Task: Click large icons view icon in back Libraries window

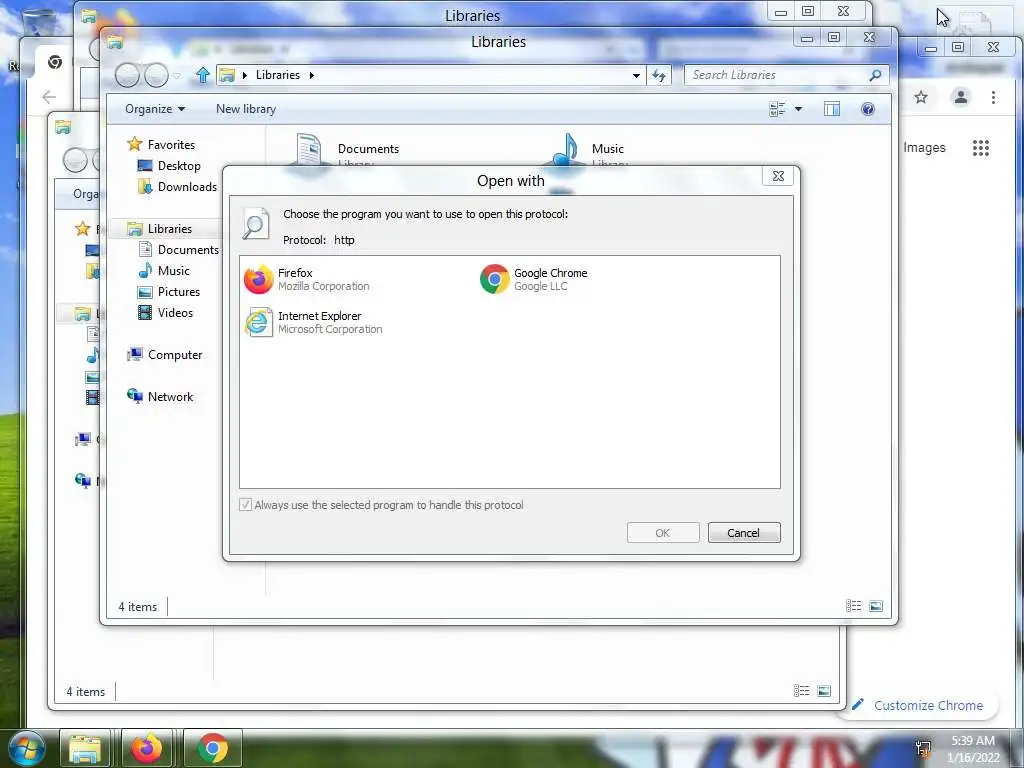Action: (x=824, y=691)
